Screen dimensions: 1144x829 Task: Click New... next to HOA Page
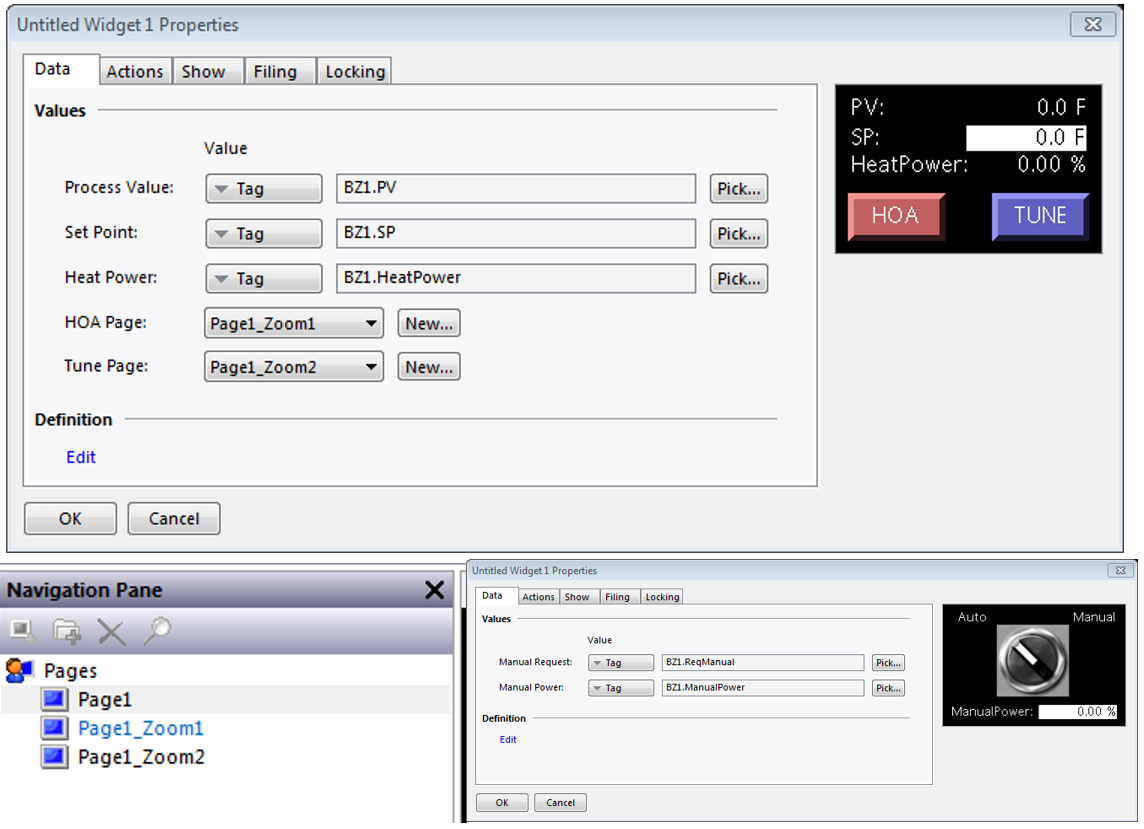tap(429, 323)
